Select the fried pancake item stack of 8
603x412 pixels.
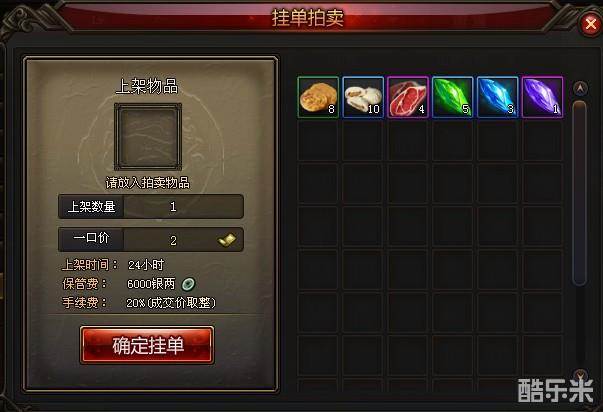pos(318,97)
